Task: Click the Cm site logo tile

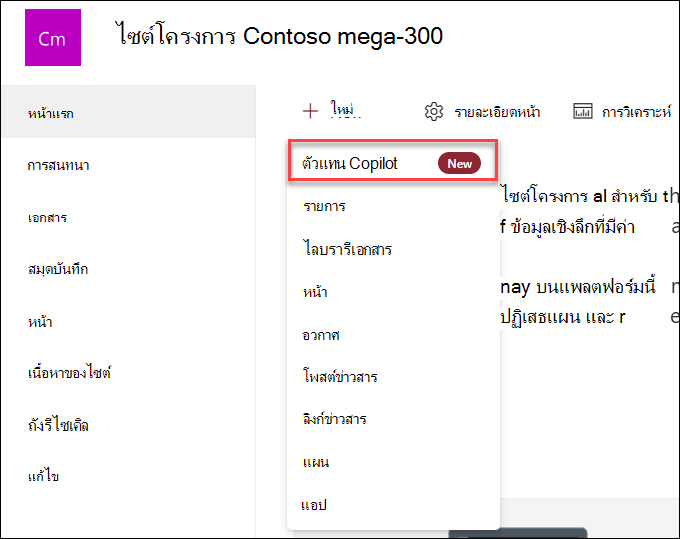Action: point(53,38)
